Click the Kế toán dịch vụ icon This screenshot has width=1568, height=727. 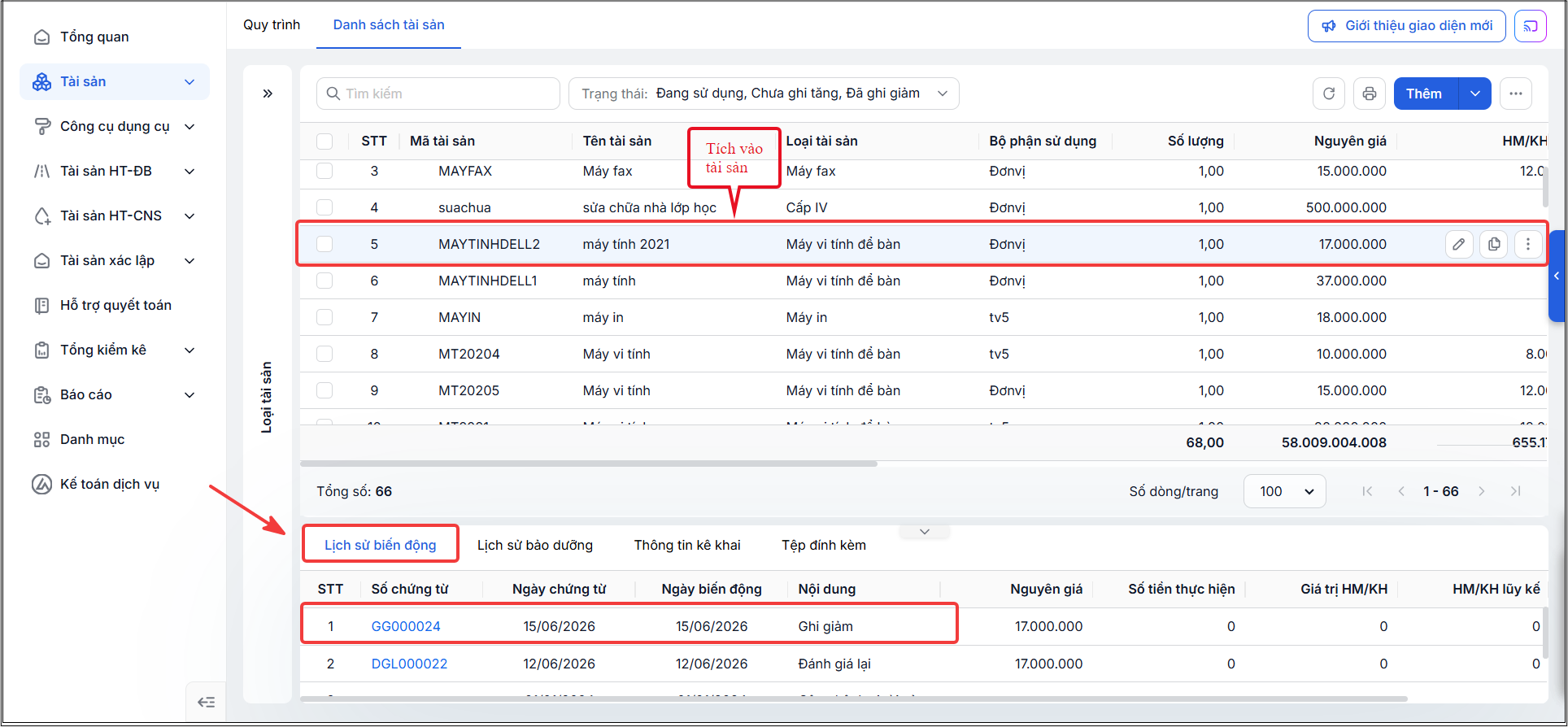pyautogui.click(x=41, y=484)
